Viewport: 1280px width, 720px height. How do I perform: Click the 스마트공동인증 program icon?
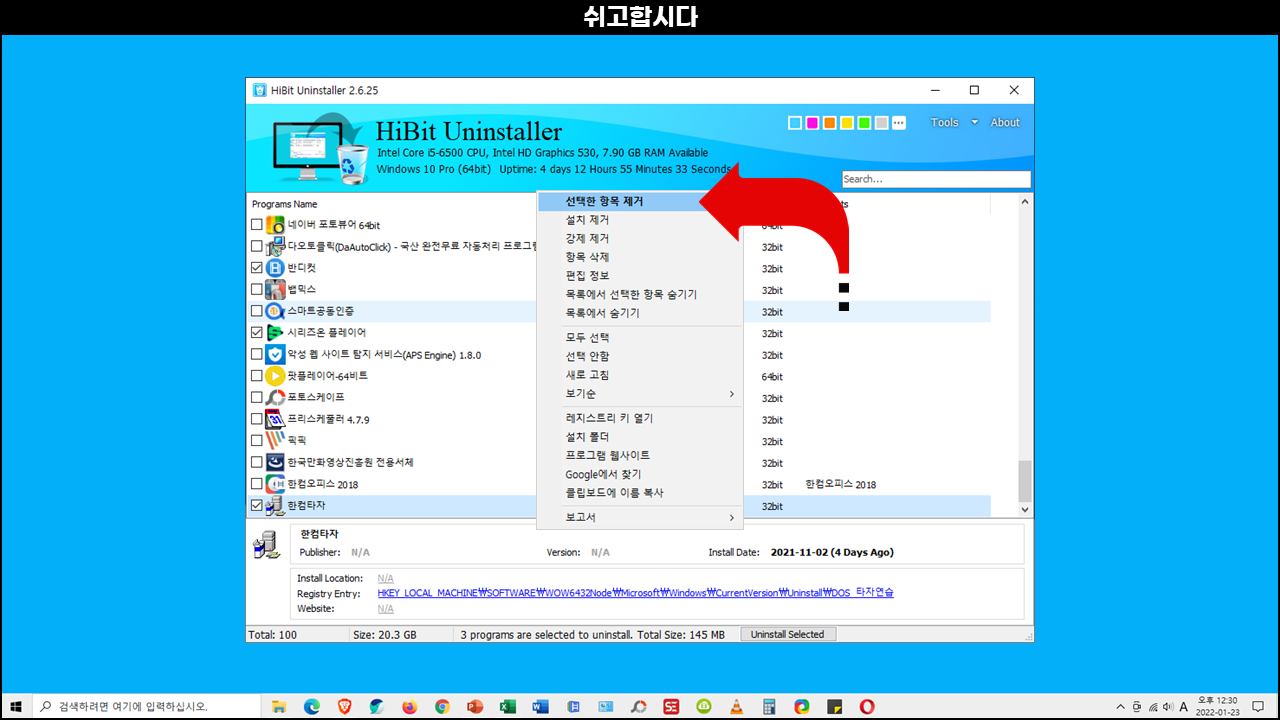275,311
